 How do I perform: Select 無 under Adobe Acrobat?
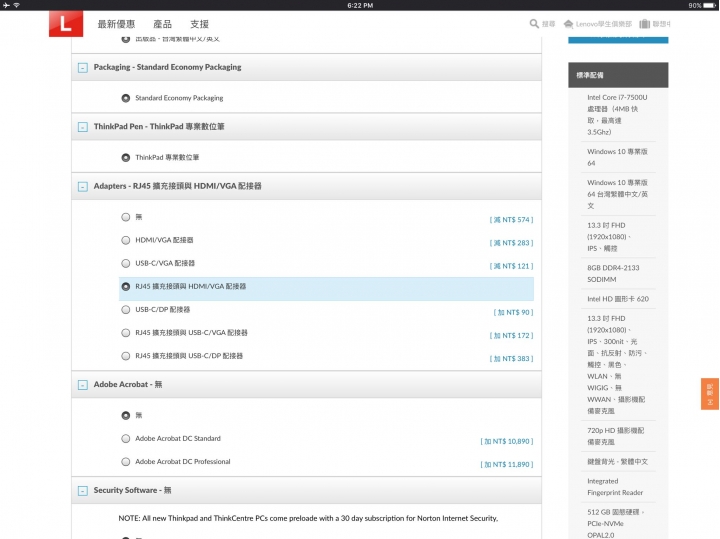coord(125,415)
